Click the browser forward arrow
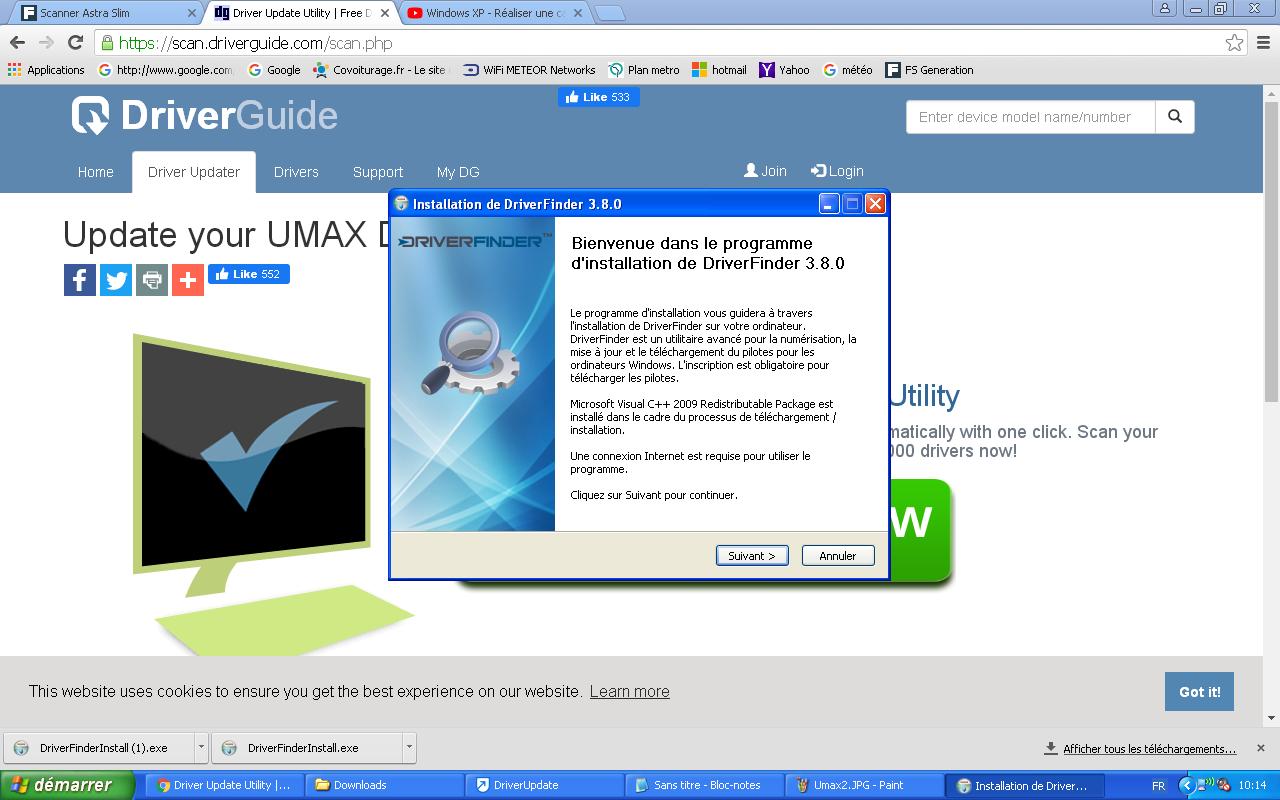The image size is (1280, 800). click(x=46, y=43)
